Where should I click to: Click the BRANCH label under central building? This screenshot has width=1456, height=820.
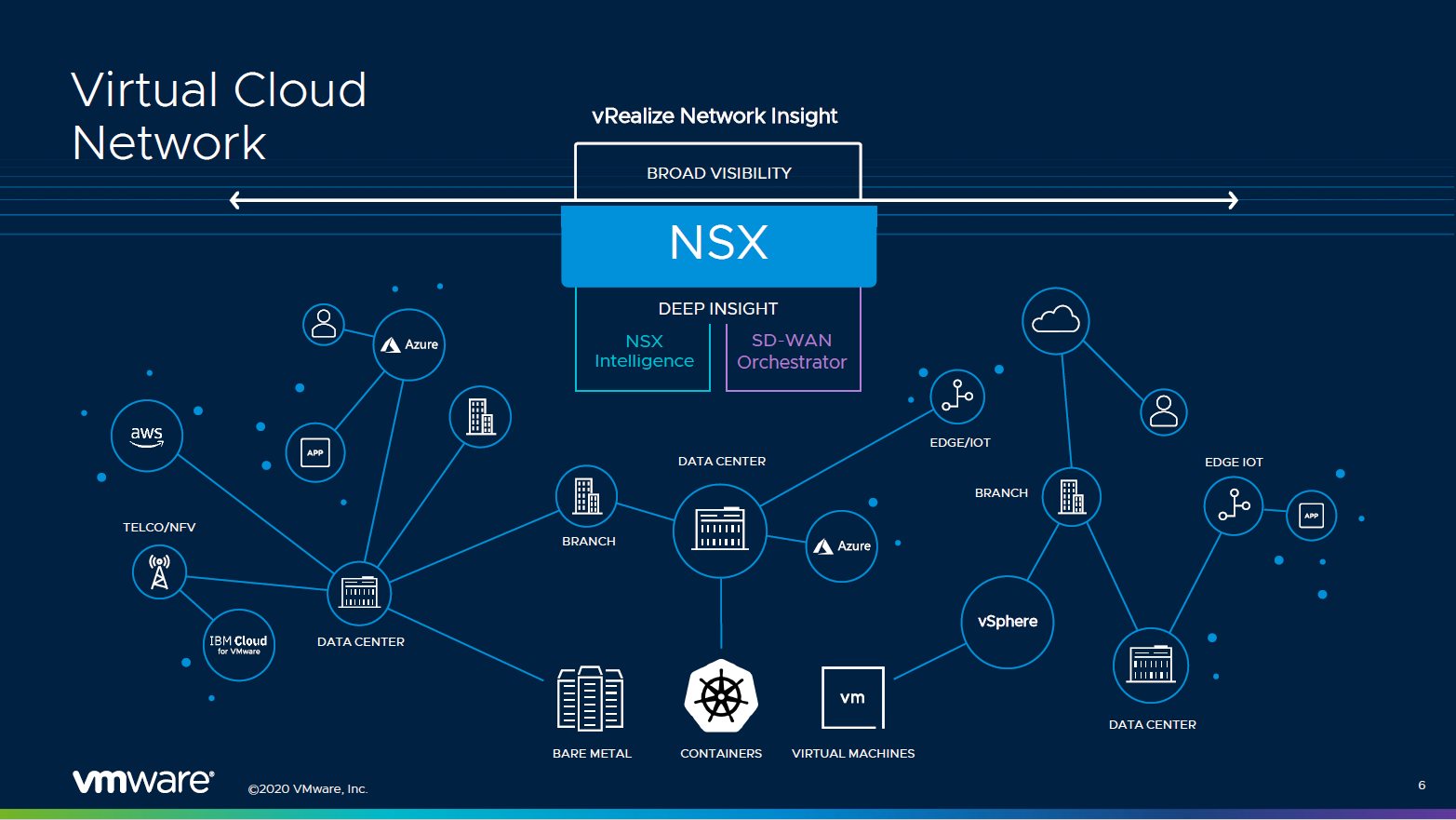pos(589,542)
